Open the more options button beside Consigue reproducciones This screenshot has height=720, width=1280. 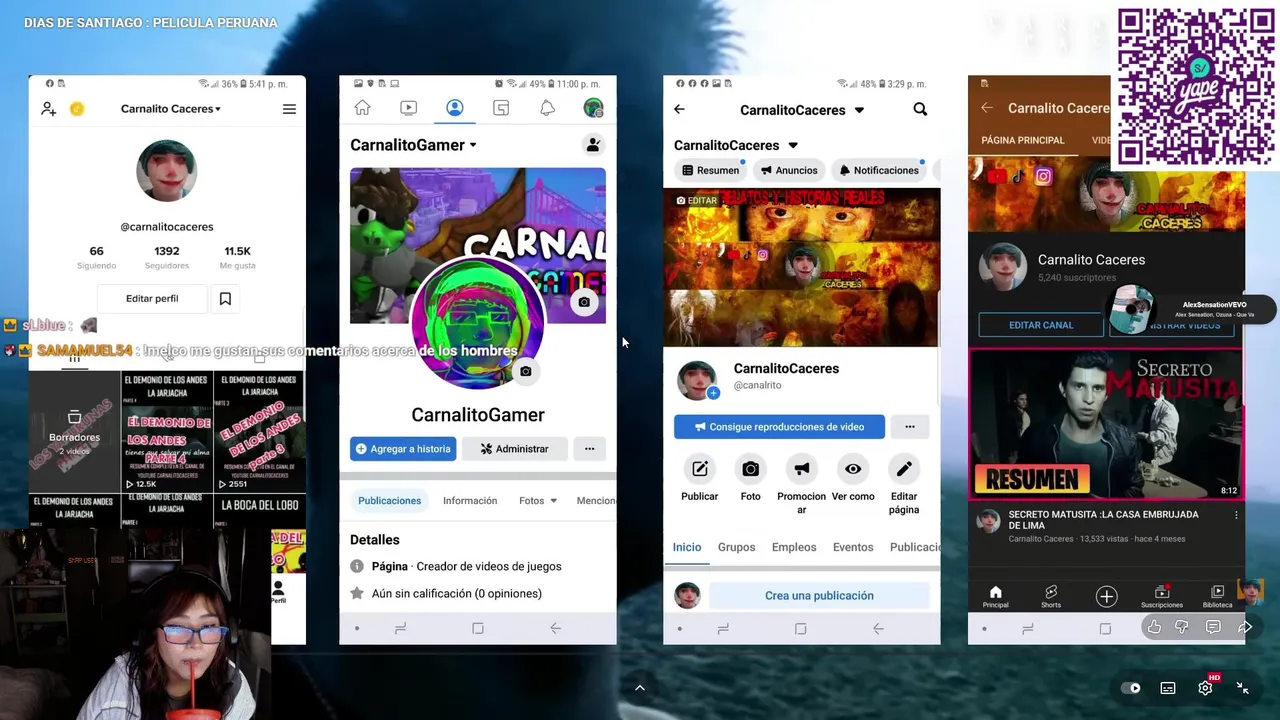(910, 427)
